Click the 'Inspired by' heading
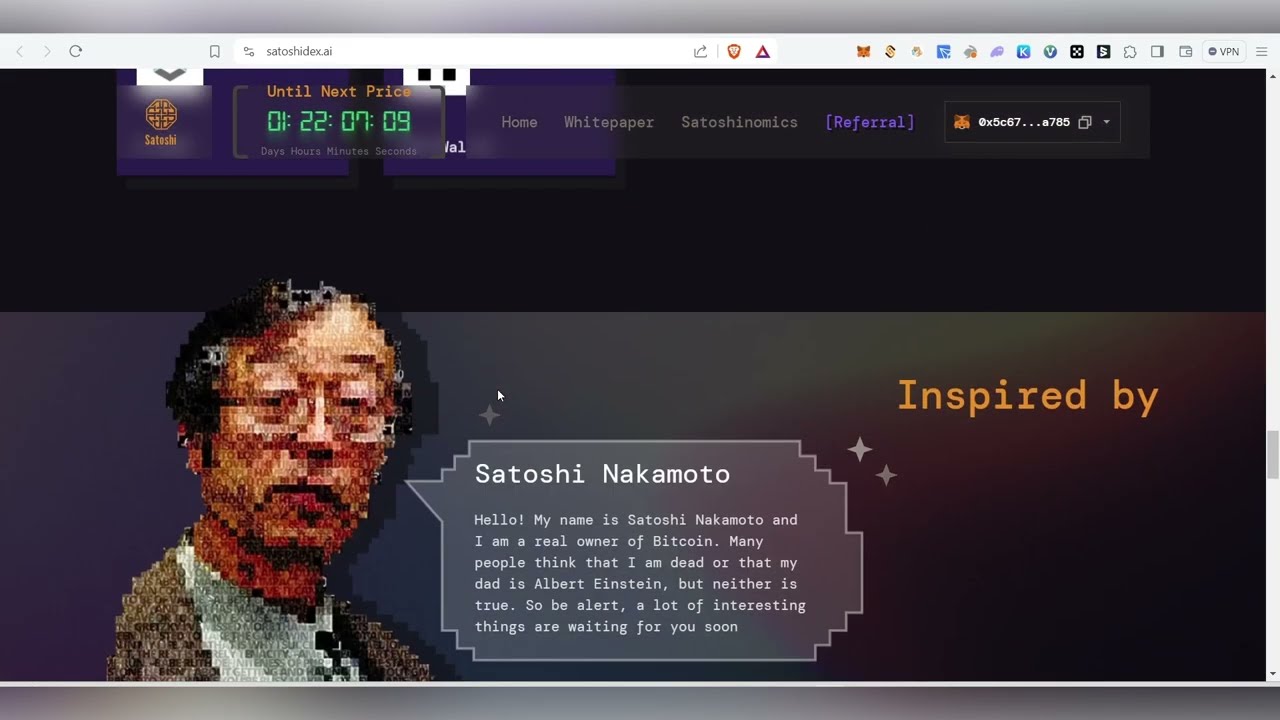Image resolution: width=1280 pixels, height=720 pixels. [1028, 397]
